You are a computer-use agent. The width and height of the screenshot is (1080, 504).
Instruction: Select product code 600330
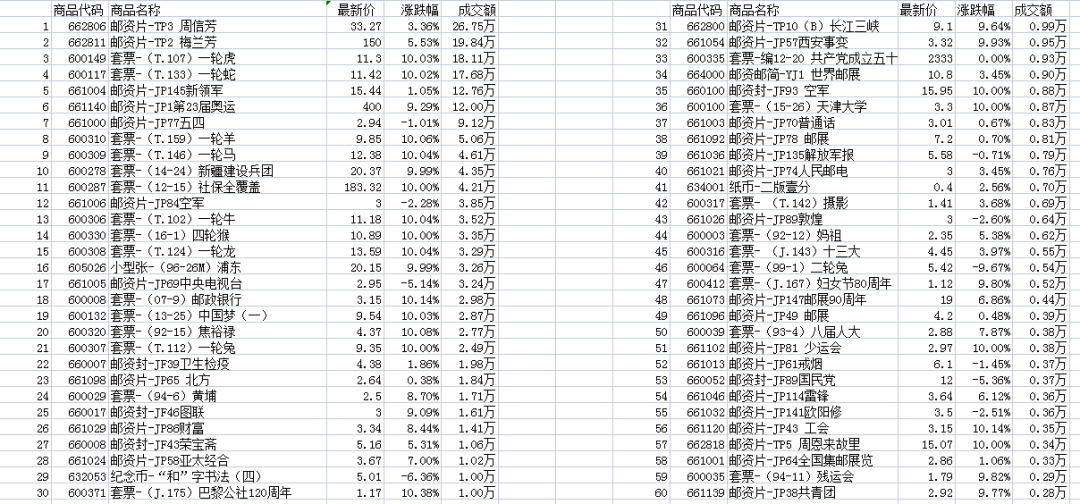86,234
